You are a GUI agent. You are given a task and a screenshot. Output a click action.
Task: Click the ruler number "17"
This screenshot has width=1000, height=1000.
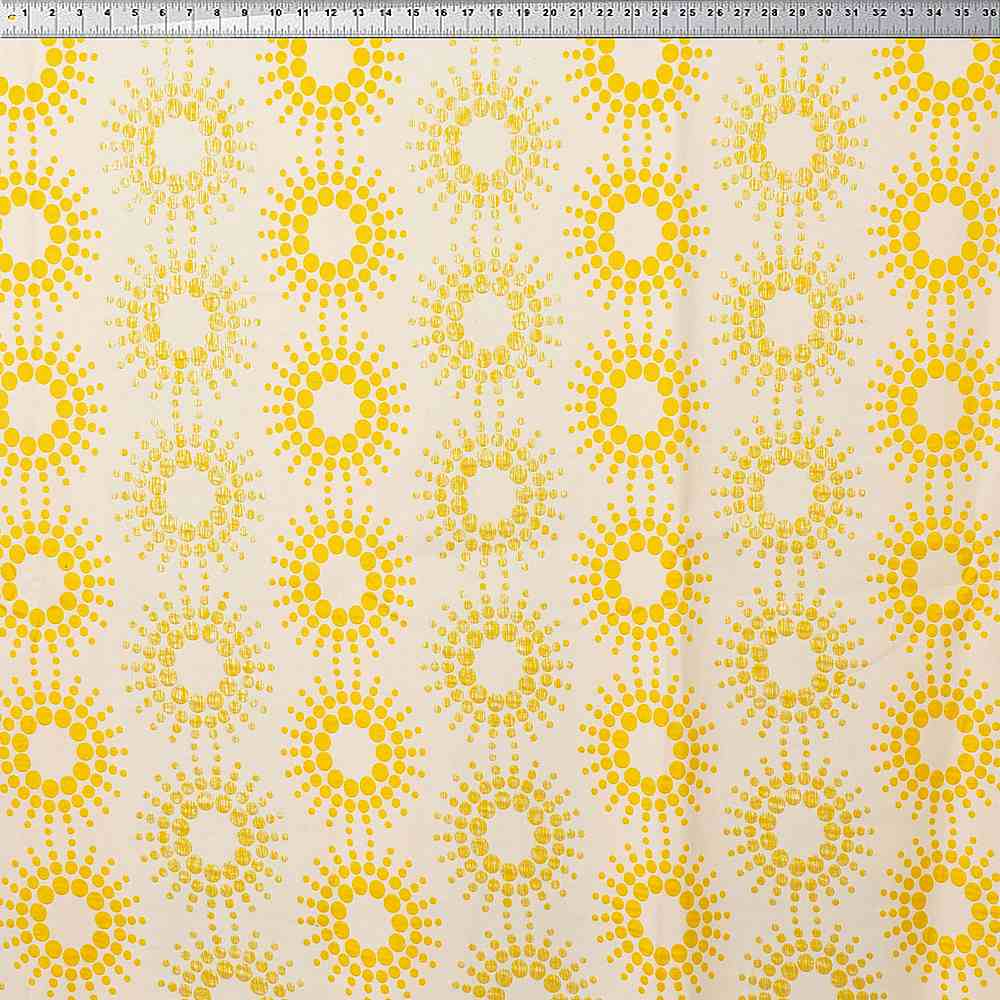(468, 12)
